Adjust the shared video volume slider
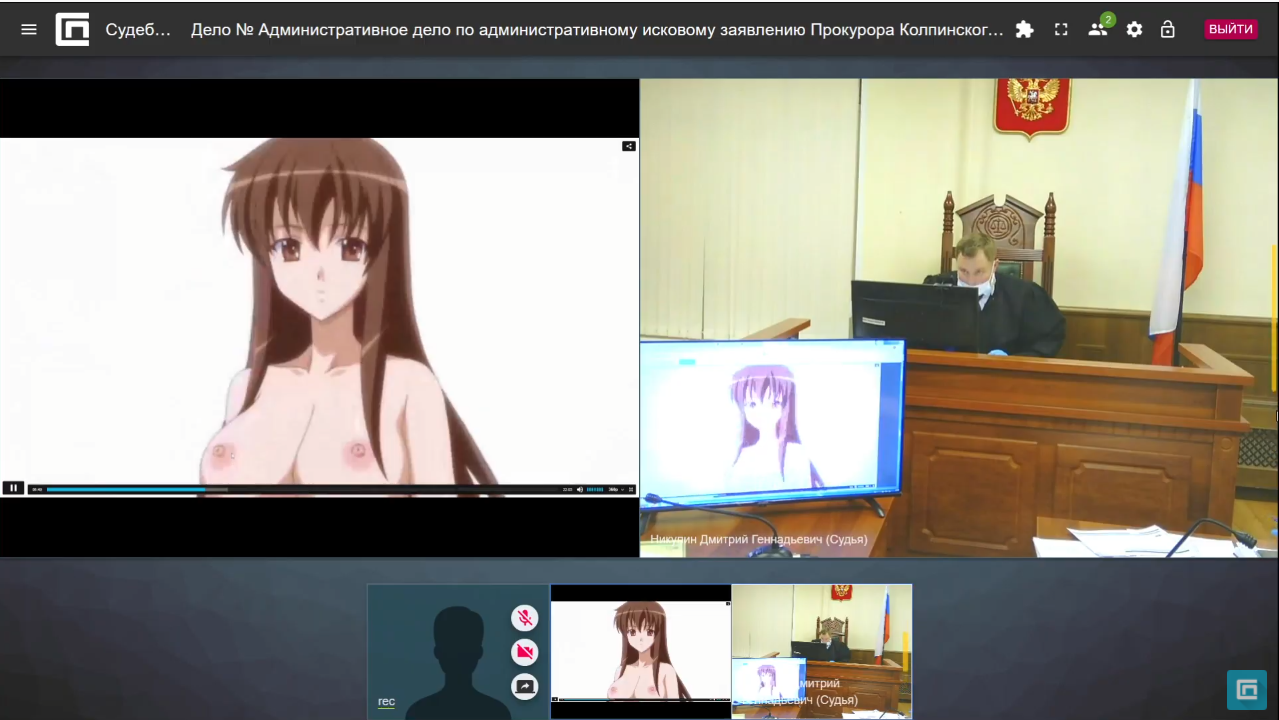The image size is (1279, 720). pos(595,489)
